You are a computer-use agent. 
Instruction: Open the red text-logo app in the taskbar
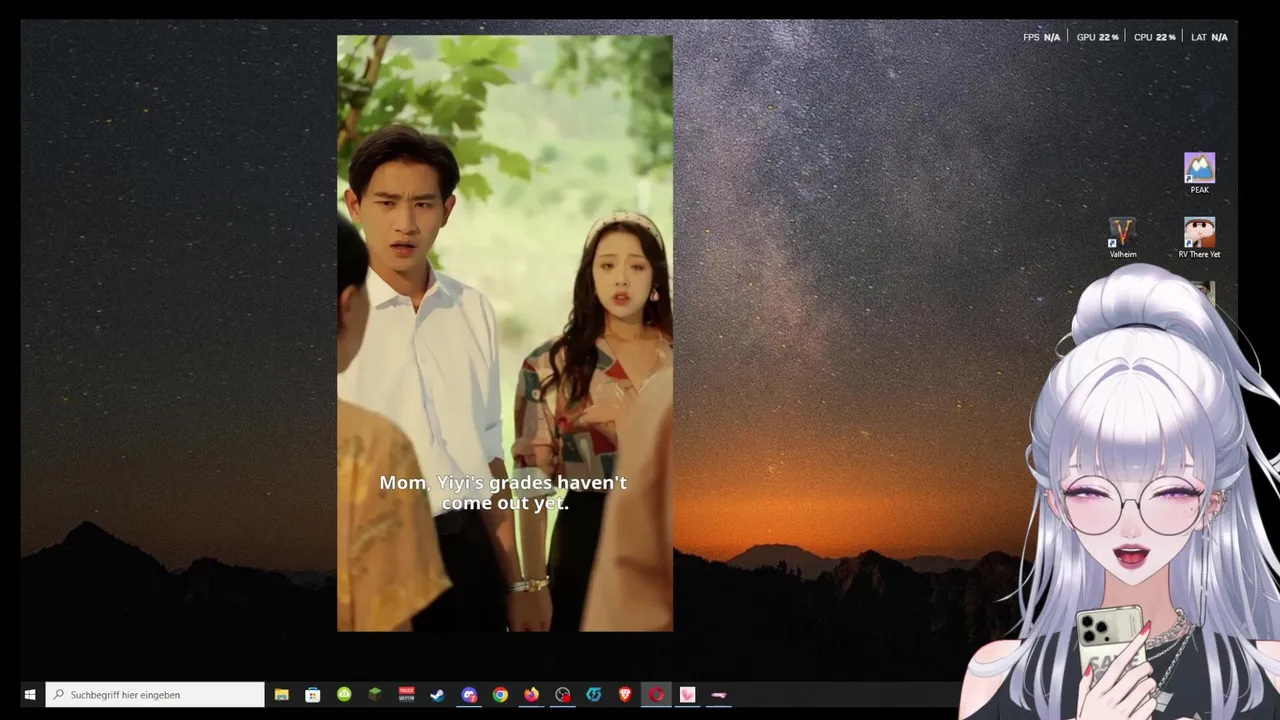point(407,694)
